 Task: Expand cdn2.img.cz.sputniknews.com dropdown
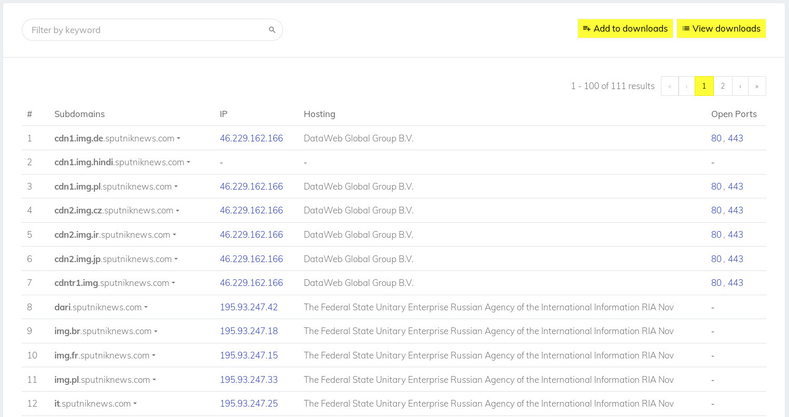pyautogui.click(x=178, y=211)
